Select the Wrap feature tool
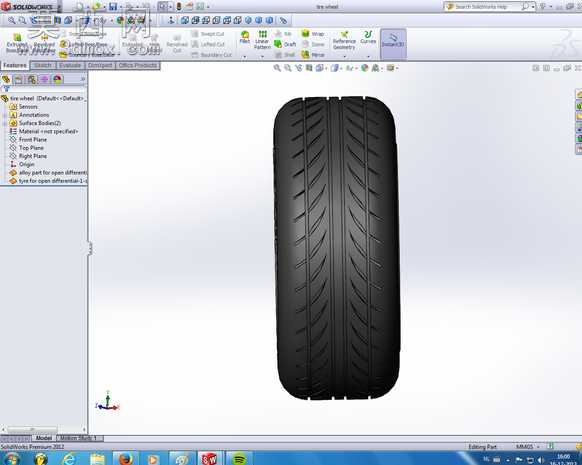The image size is (582, 465). 313,34
